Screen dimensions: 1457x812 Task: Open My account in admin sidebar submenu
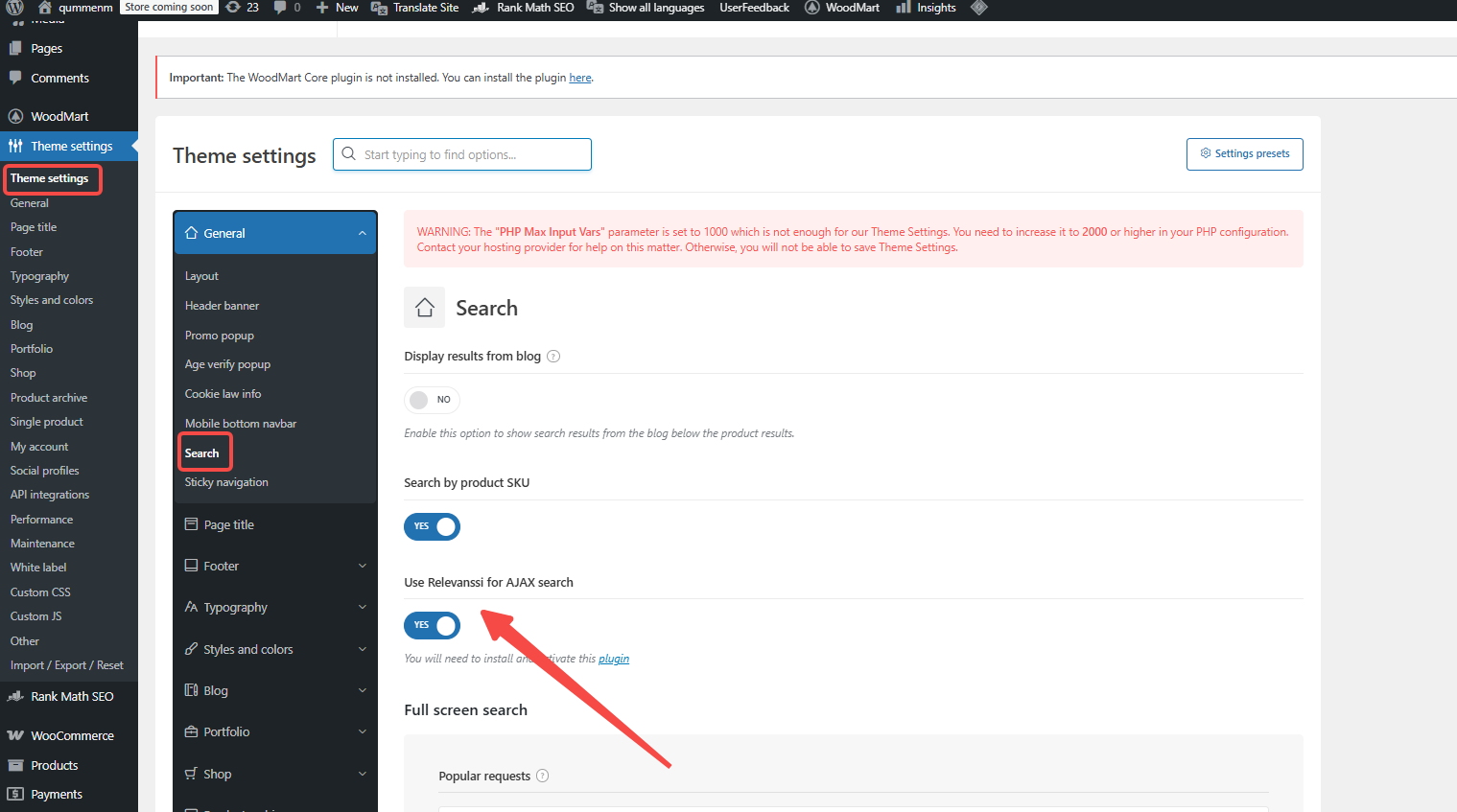pyautogui.click(x=39, y=447)
